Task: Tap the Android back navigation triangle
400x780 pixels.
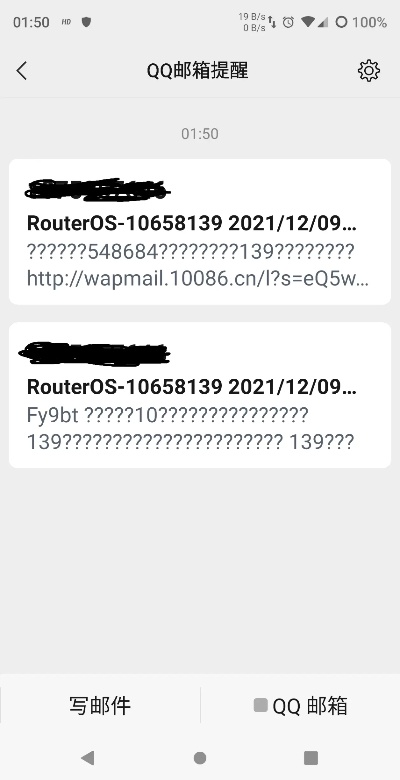Action: 88,757
